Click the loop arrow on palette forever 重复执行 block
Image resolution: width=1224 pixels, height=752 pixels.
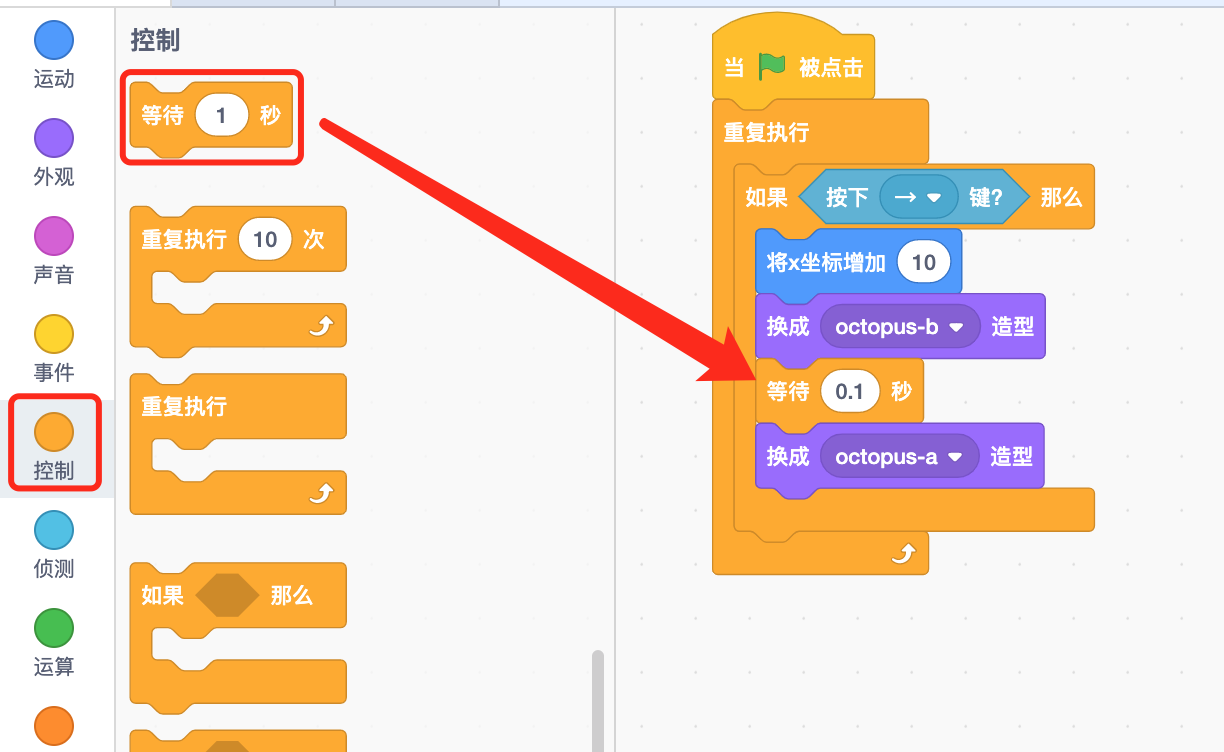coord(320,493)
